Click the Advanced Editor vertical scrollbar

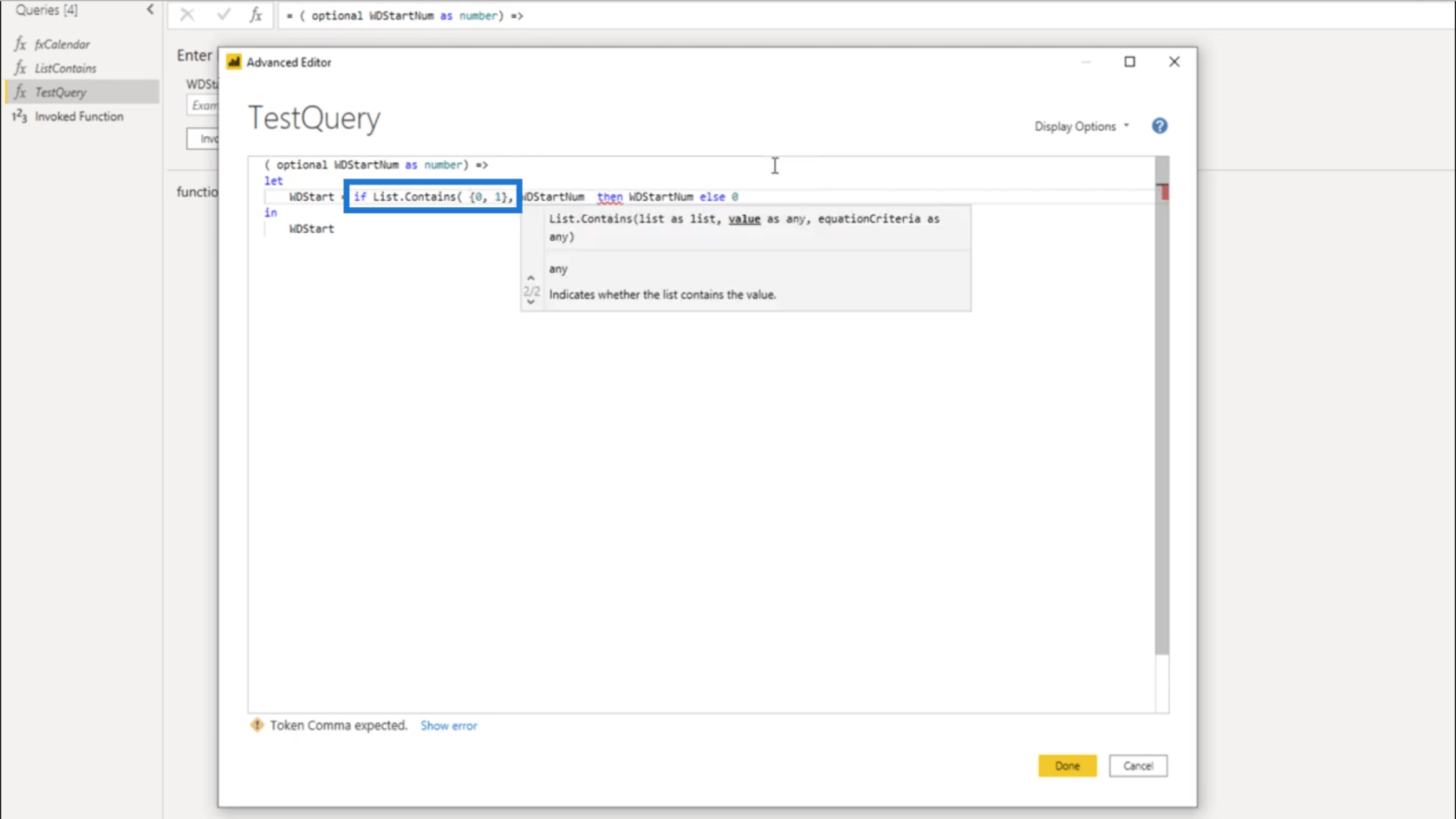coord(1162,406)
